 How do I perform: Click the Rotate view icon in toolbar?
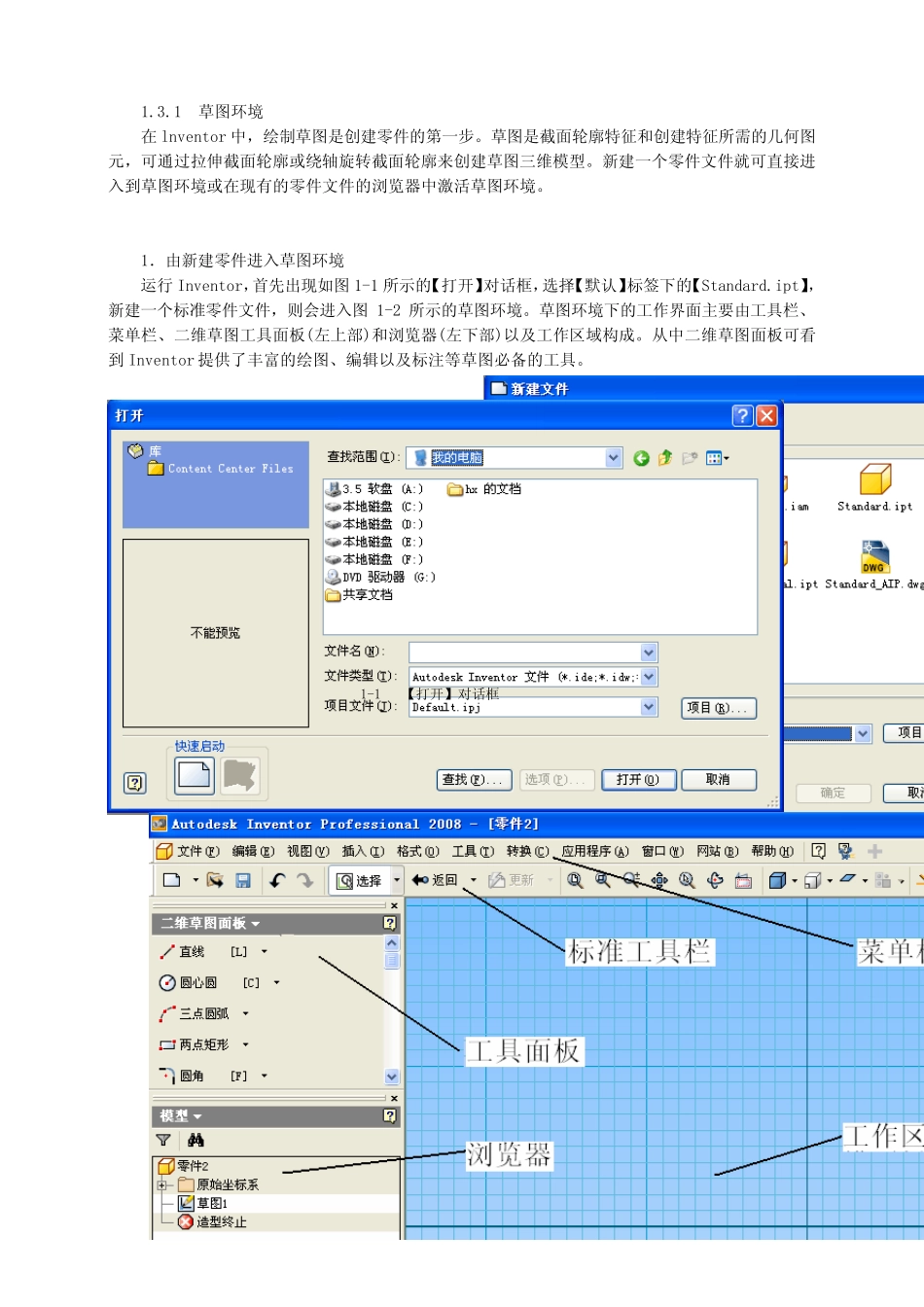click(715, 880)
